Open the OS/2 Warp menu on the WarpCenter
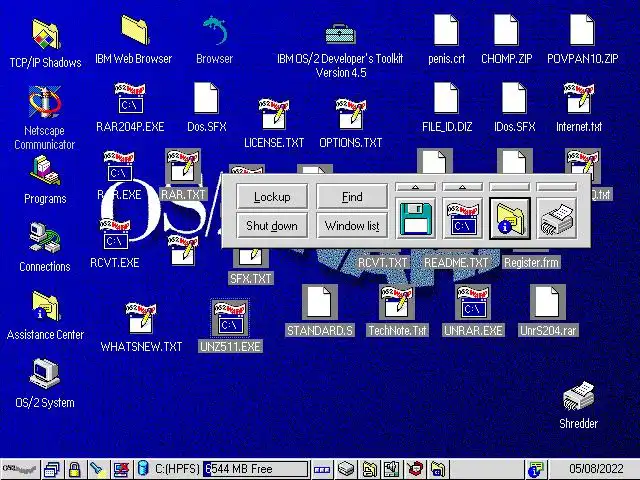640x480 pixels. (x=20, y=469)
